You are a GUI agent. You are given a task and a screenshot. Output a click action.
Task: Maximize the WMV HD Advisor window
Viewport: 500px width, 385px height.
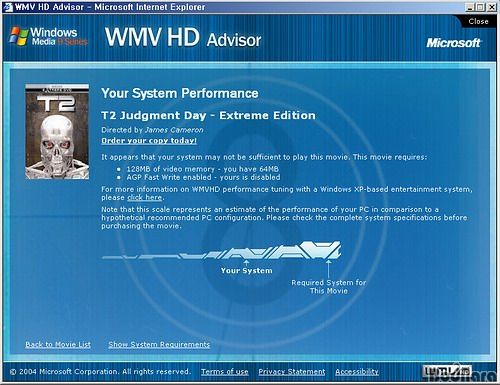click(480, 7)
